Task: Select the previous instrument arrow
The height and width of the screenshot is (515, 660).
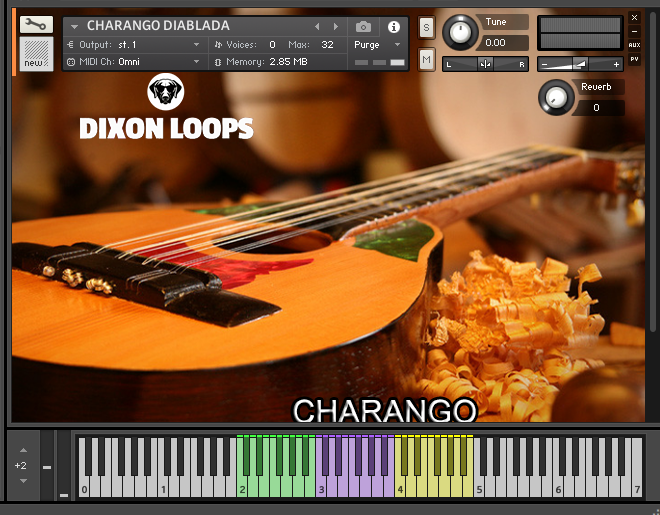Action: click(318, 27)
